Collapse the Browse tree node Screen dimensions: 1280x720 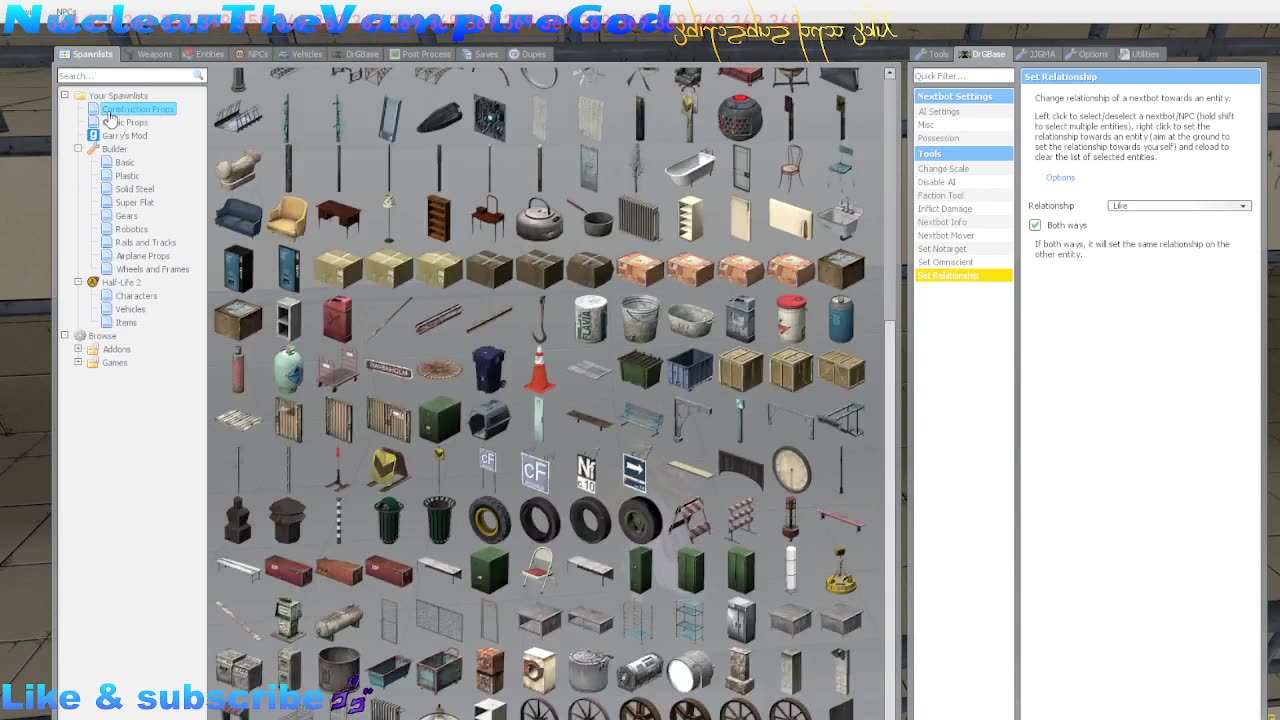coord(64,336)
